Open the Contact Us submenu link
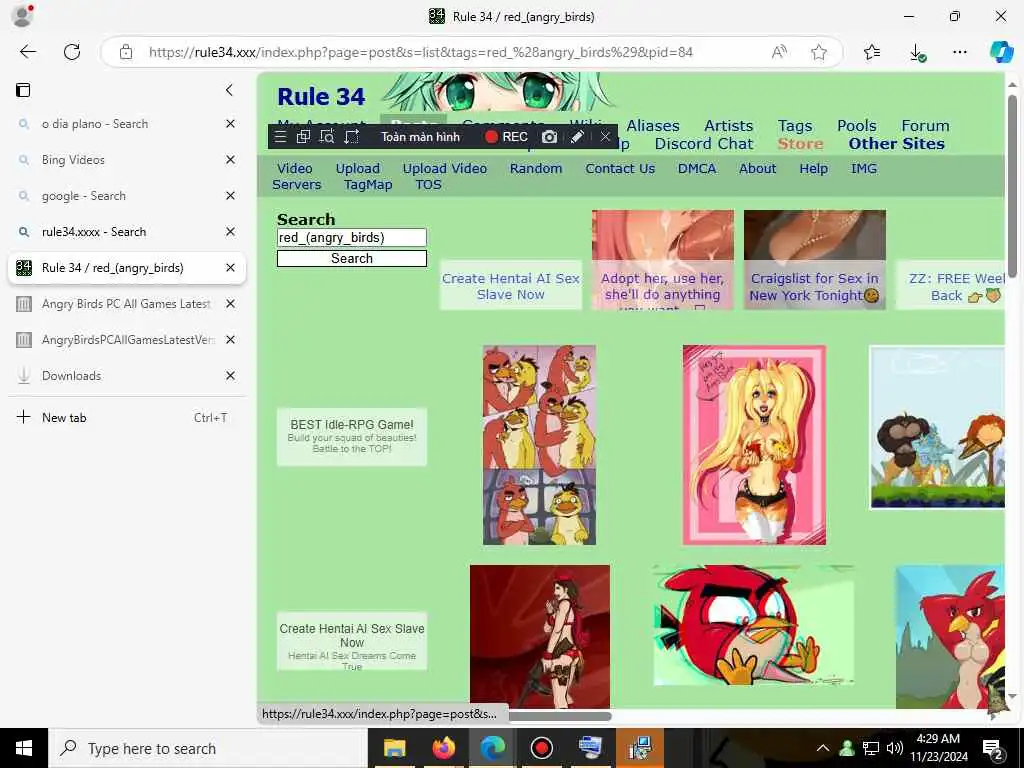 620,168
